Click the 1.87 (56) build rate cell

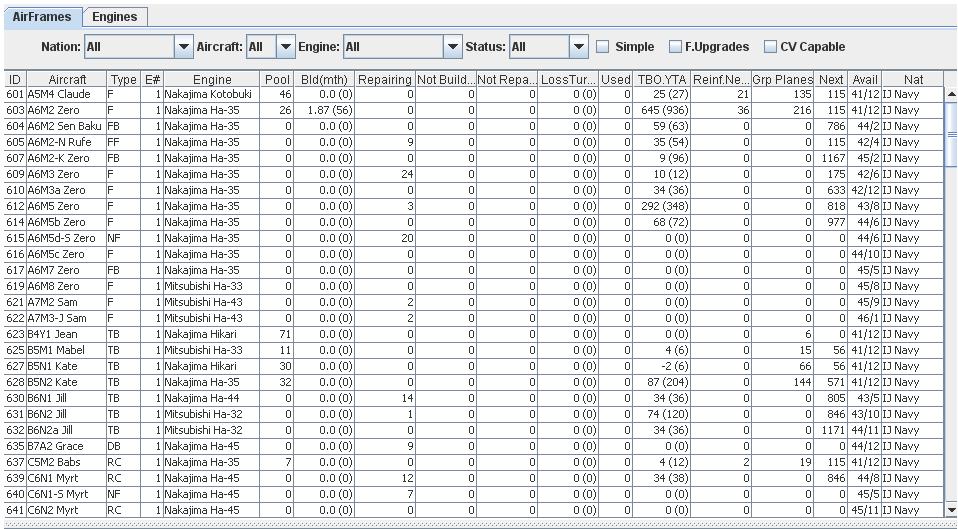coord(324,110)
